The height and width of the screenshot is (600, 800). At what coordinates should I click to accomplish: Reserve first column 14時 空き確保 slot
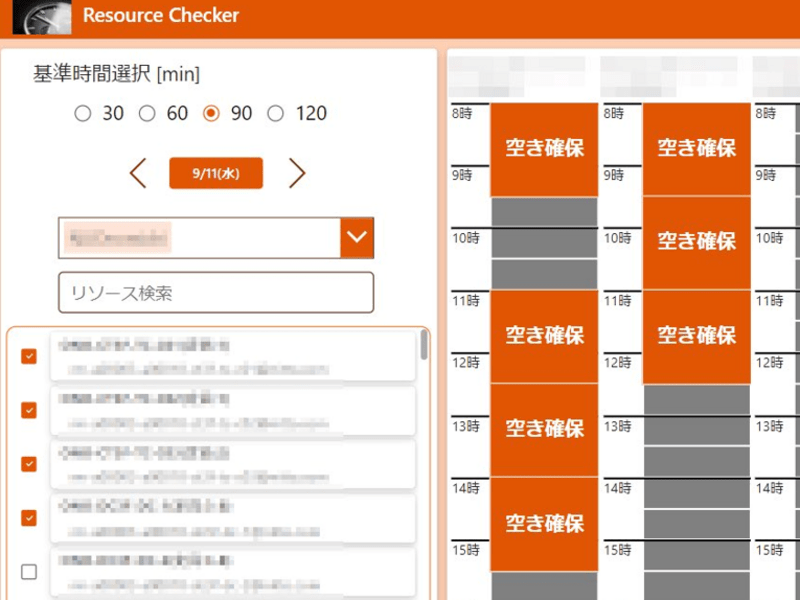[544, 523]
